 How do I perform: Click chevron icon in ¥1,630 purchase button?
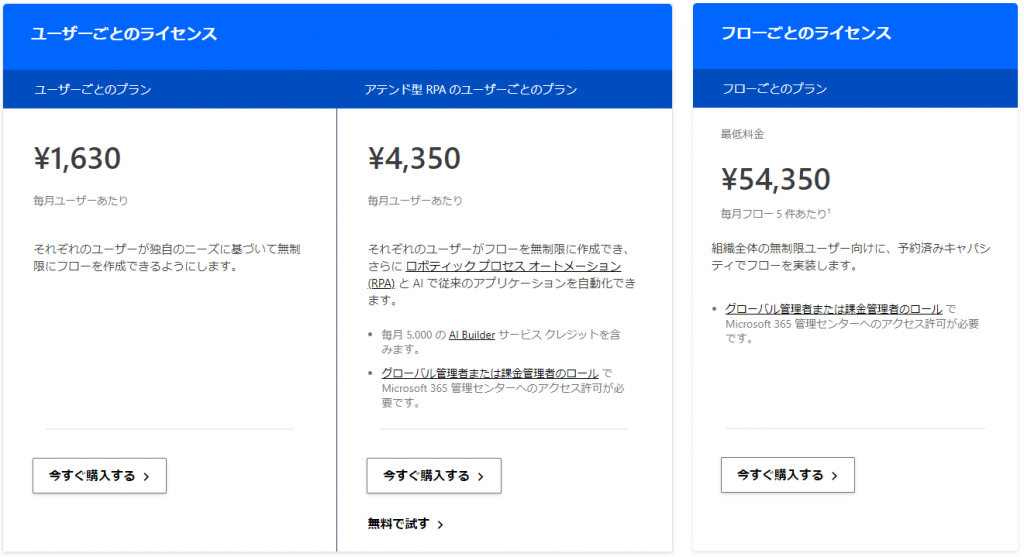click(146, 476)
